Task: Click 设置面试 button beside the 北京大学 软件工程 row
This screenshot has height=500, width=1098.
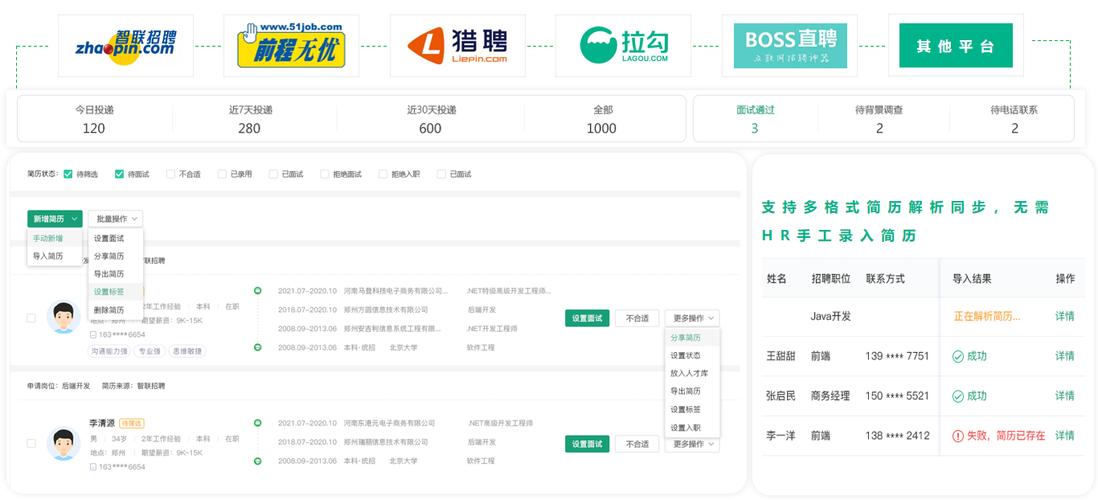Action: point(587,318)
